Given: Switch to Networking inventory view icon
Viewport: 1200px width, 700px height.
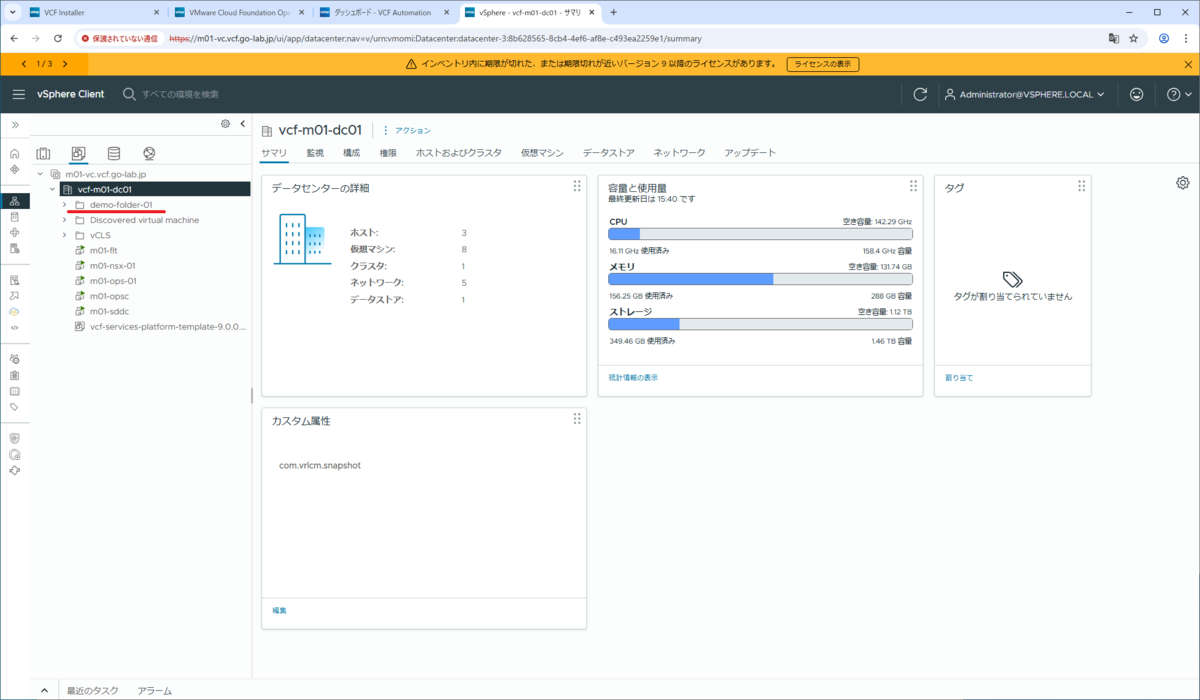Looking at the screenshot, I should point(149,153).
